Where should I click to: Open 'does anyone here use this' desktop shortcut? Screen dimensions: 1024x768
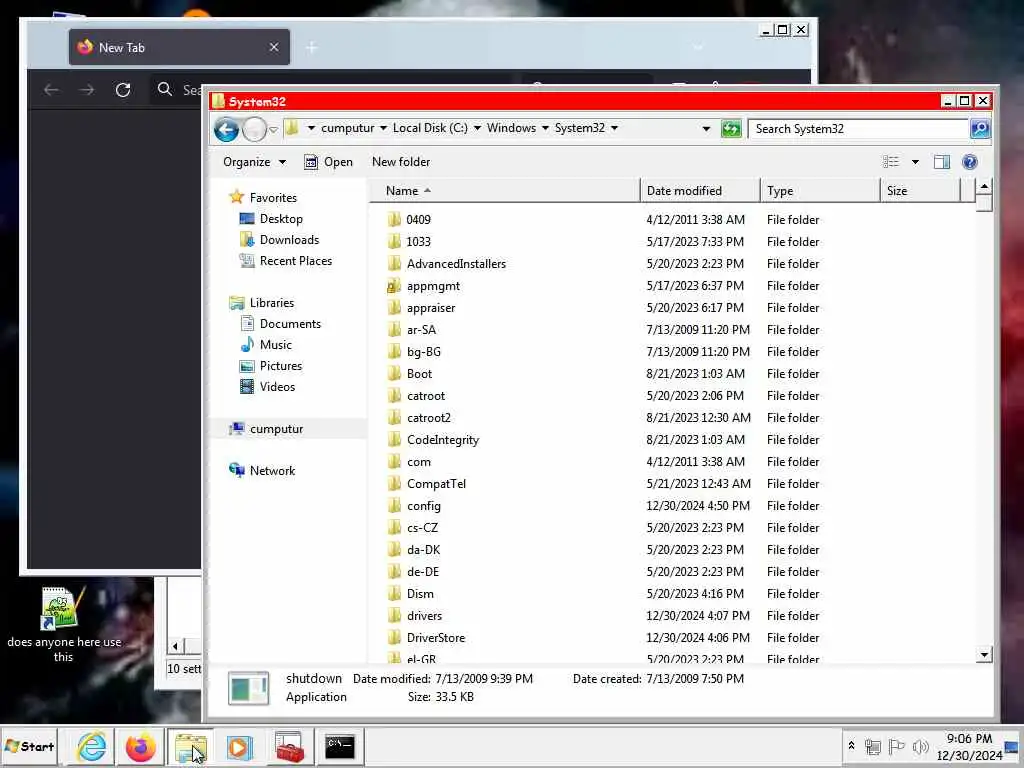63,624
